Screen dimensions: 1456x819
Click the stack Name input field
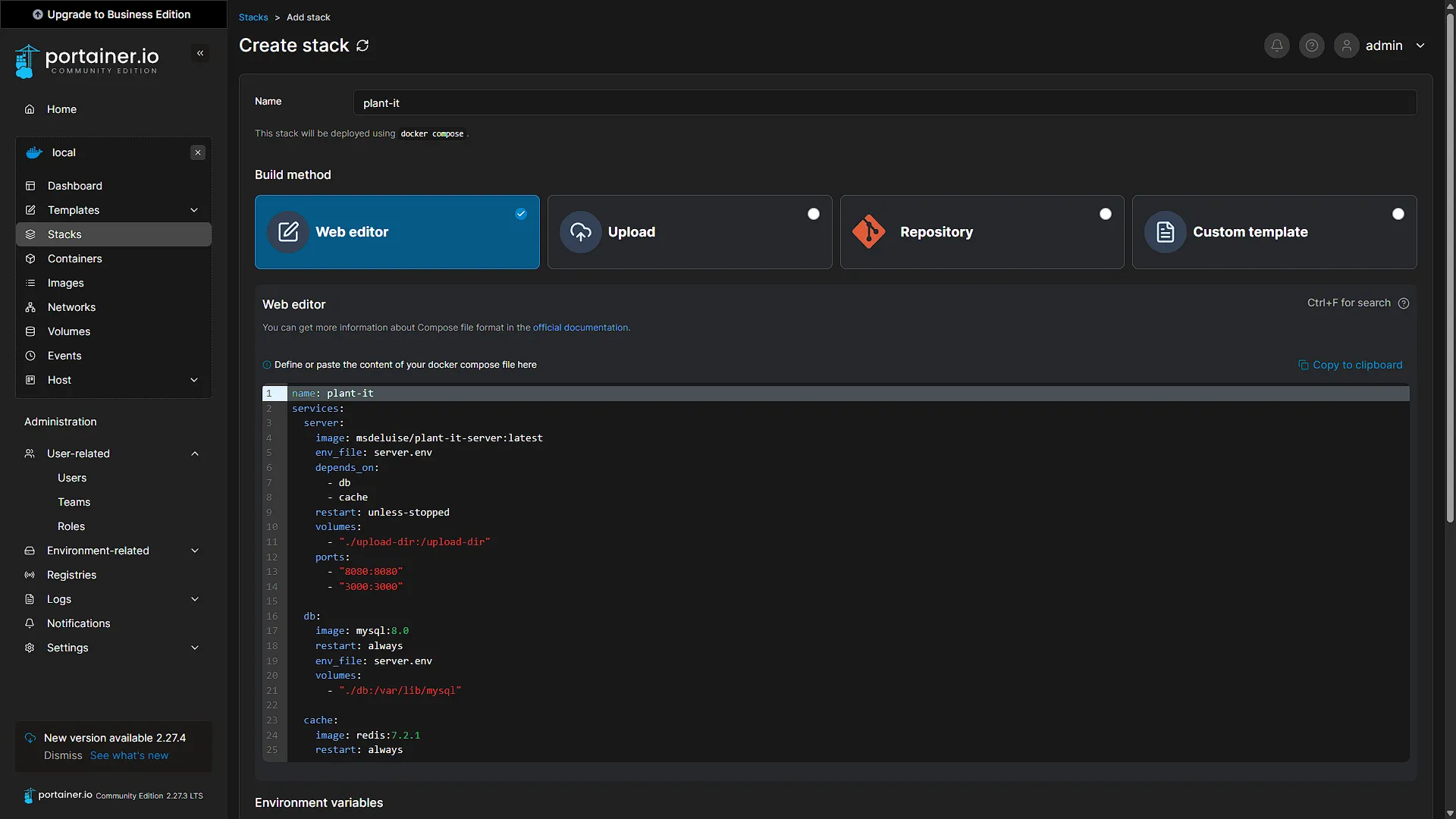click(x=885, y=102)
